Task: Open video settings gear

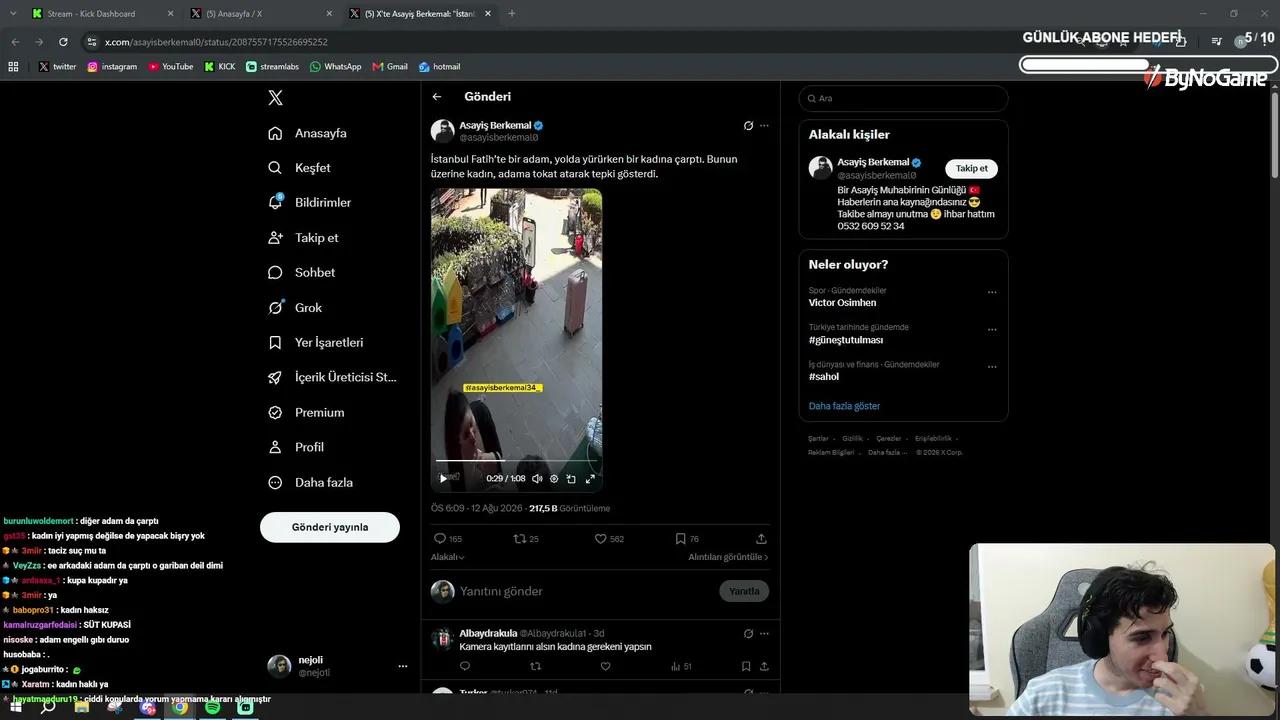Action: pos(554,479)
